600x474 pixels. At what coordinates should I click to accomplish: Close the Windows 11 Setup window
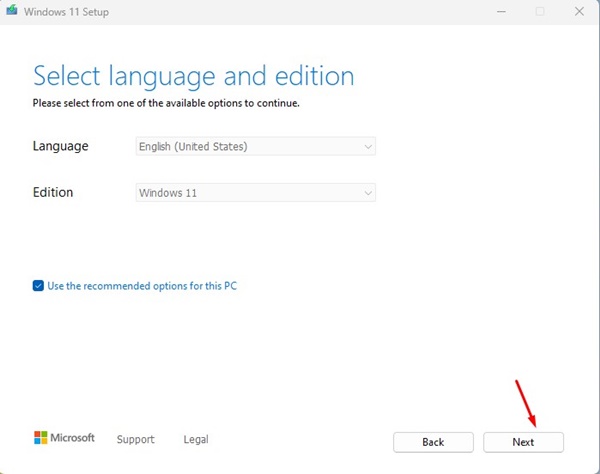(x=579, y=11)
